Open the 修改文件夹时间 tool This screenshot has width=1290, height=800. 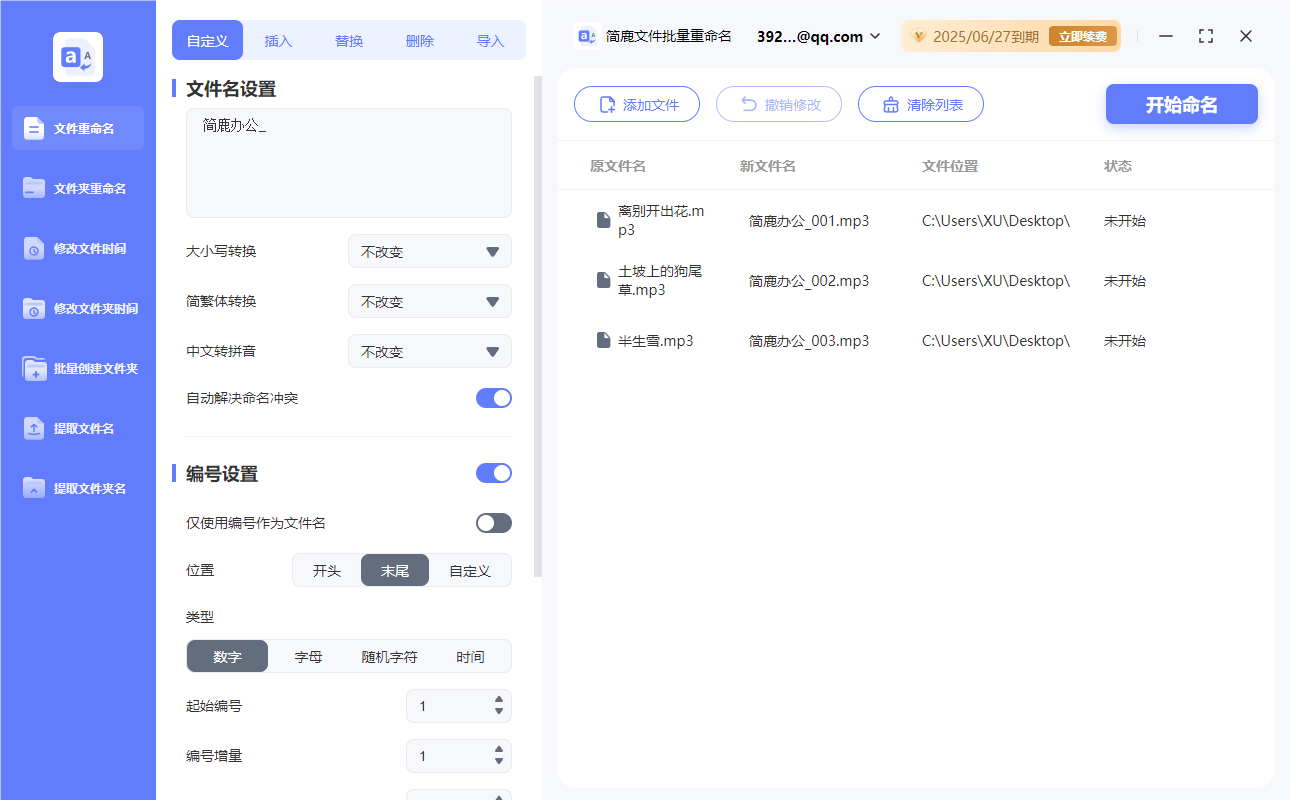click(77, 308)
